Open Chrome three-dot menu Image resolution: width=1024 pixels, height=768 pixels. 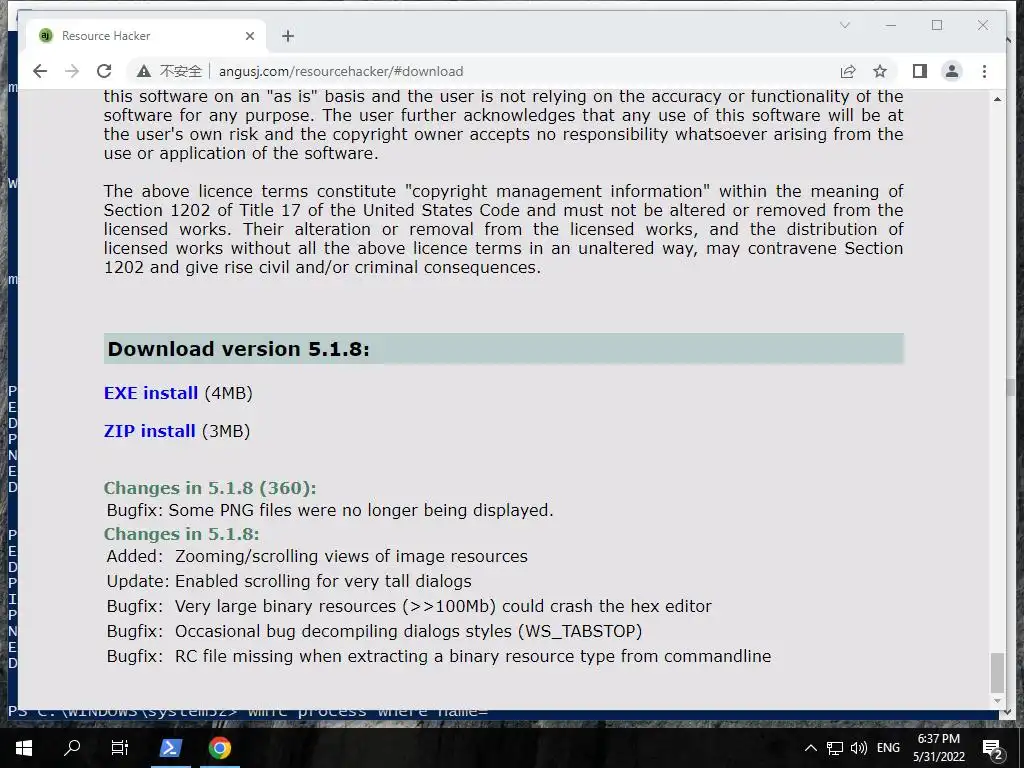pos(984,71)
